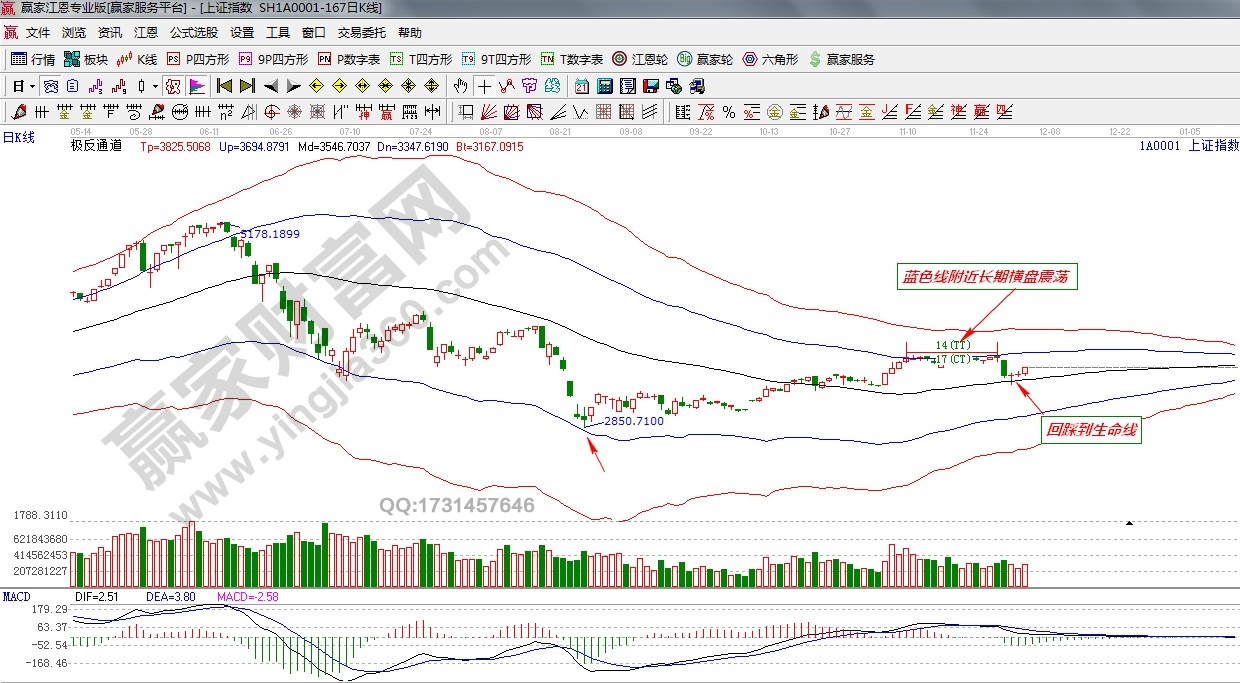Jump to the first bar button
This screenshot has height=683, width=1240.
225,86
